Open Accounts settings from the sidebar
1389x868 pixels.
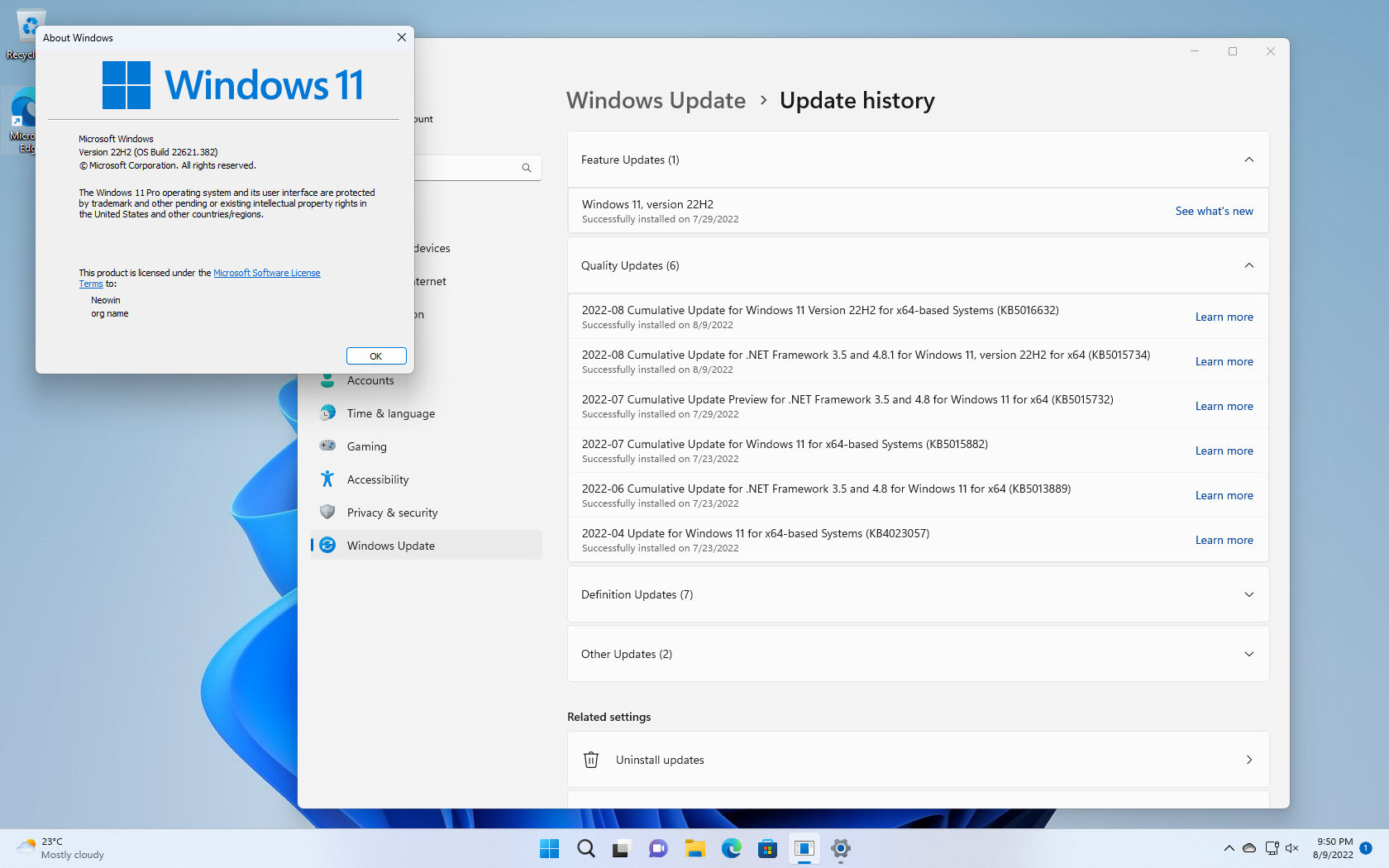click(x=370, y=380)
